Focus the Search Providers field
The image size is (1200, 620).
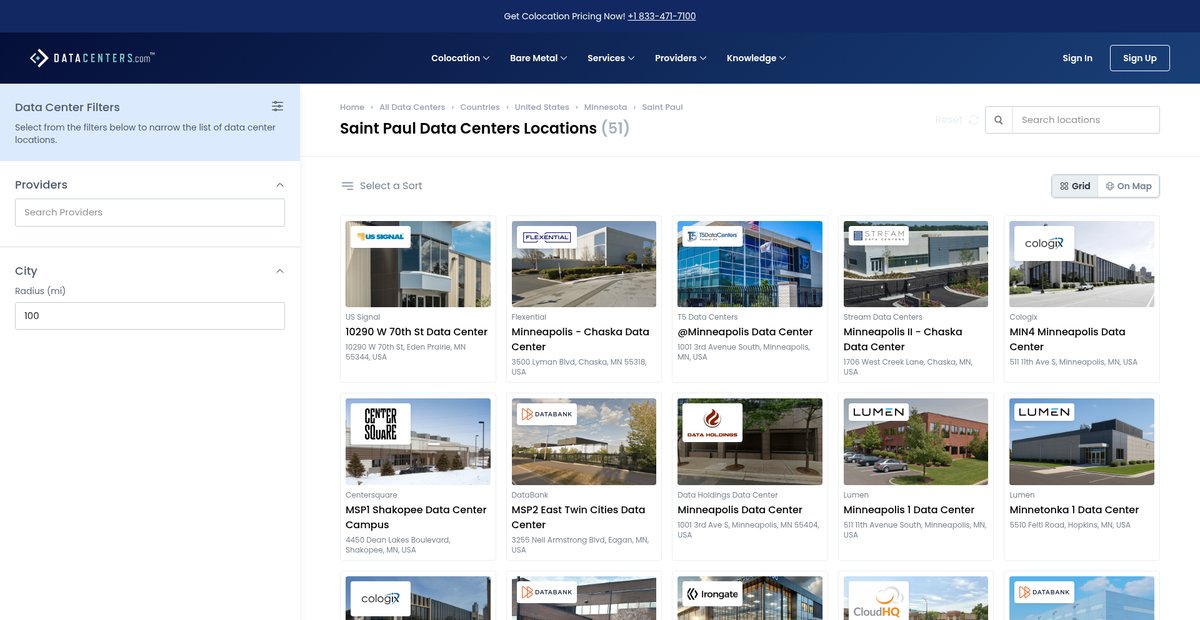(x=150, y=212)
